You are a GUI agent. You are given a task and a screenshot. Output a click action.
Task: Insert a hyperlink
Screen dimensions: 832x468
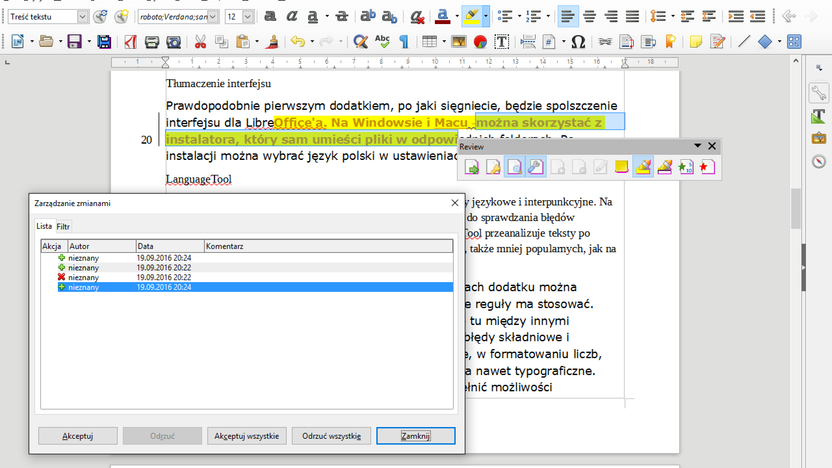tap(605, 41)
